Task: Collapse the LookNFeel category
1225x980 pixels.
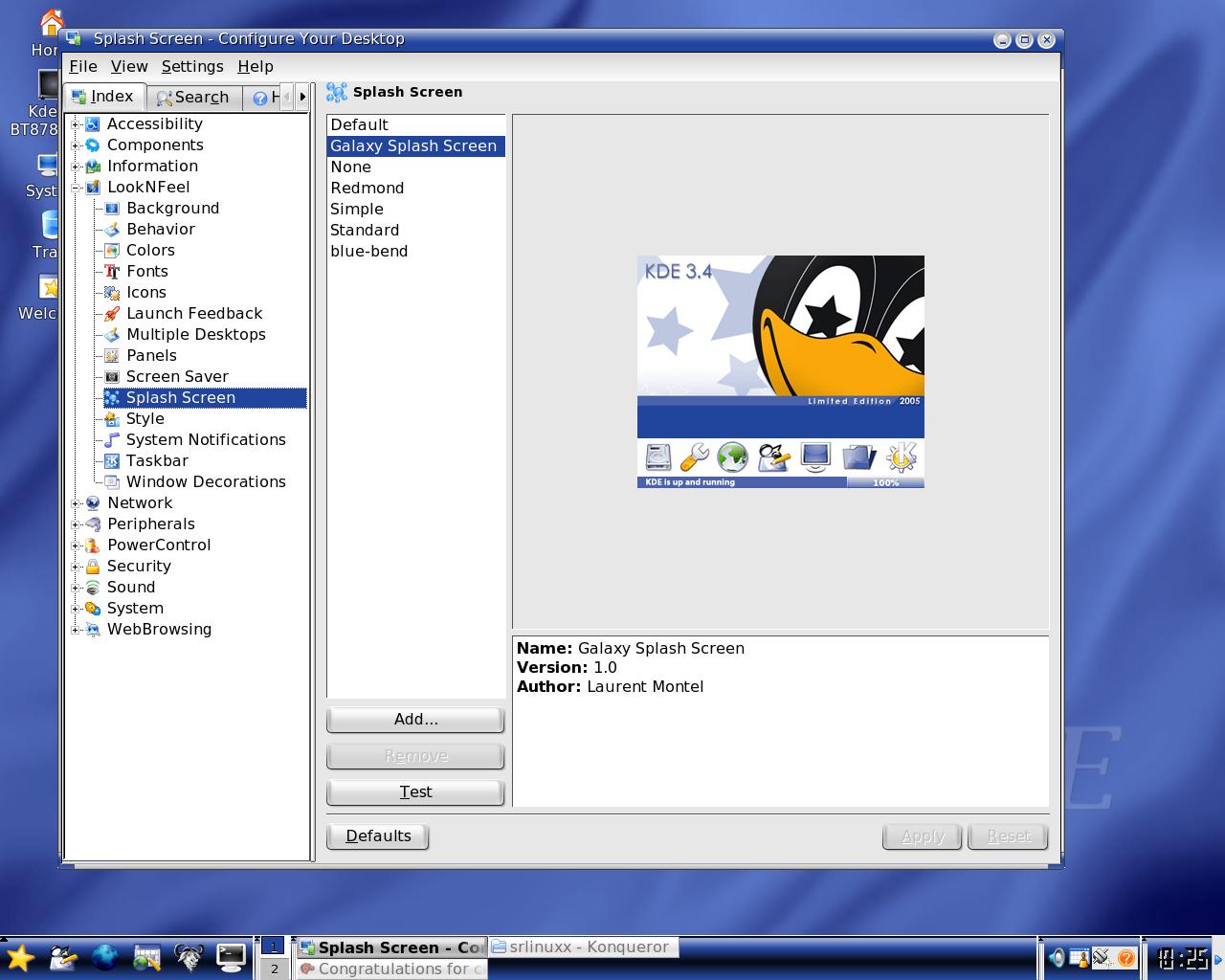Action: click(x=76, y=188)
